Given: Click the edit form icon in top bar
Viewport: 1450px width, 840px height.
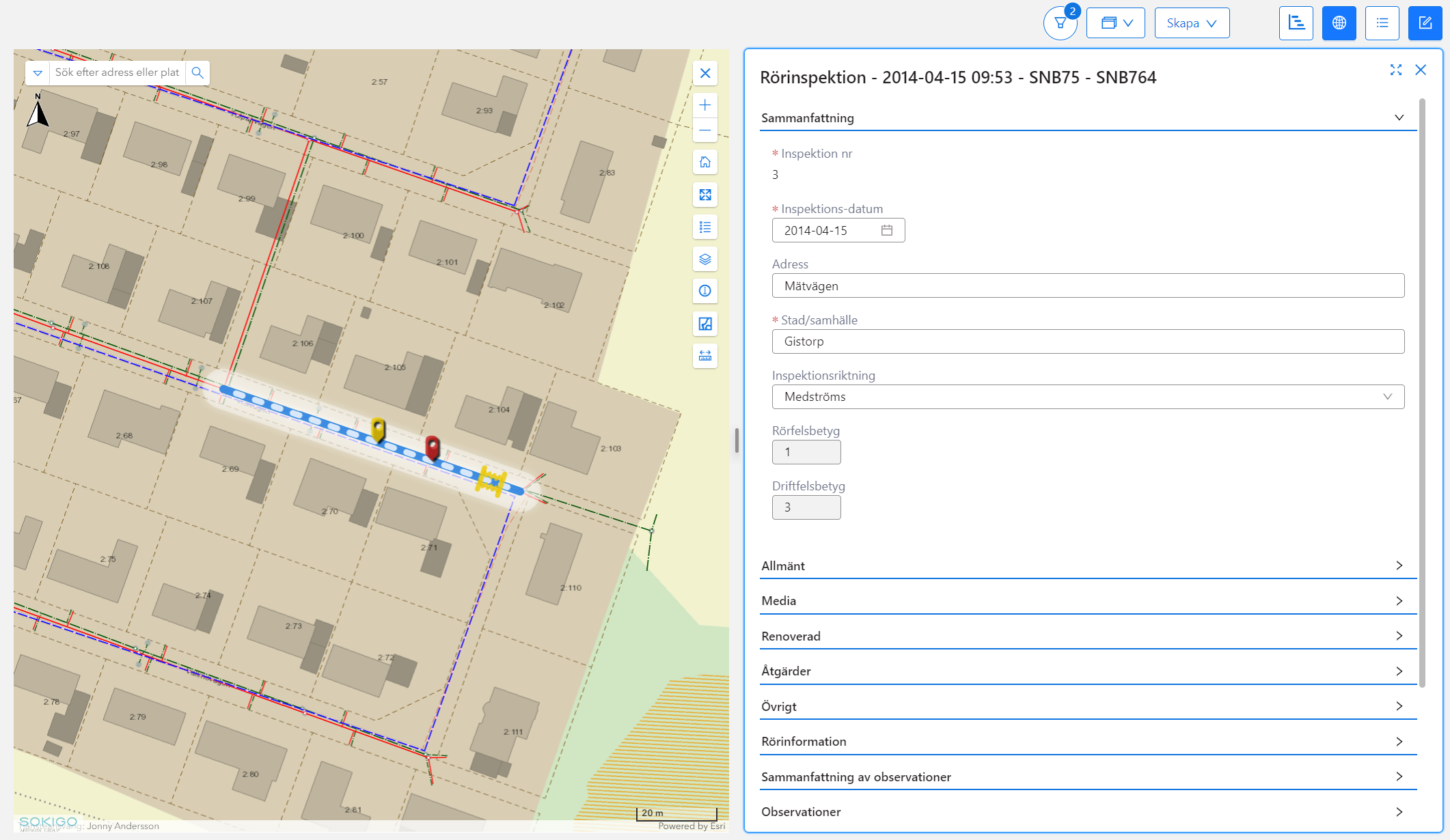Looking at the screenshot, I should click(1425, 23).
